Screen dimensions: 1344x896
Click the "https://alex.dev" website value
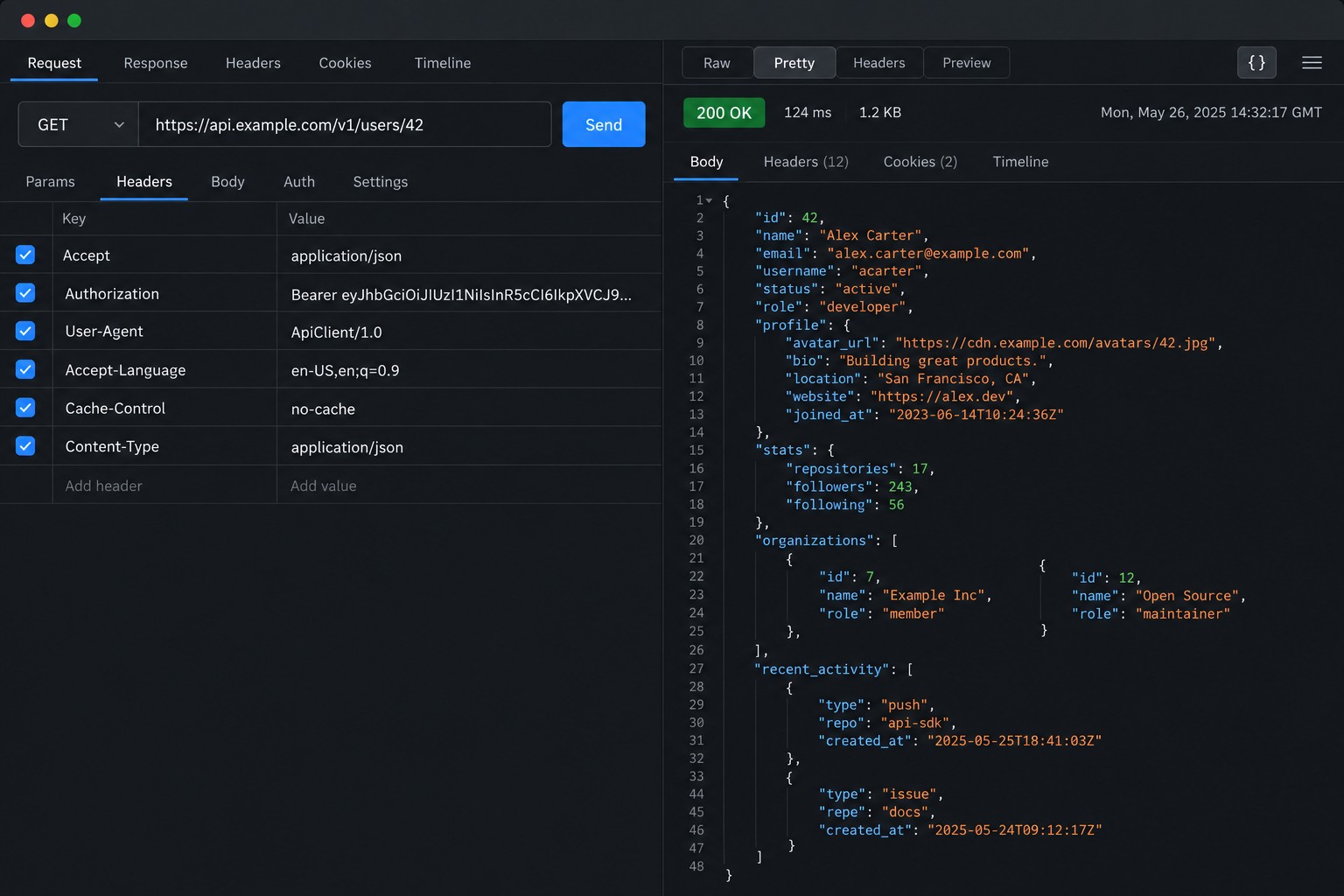click(941, 396)
